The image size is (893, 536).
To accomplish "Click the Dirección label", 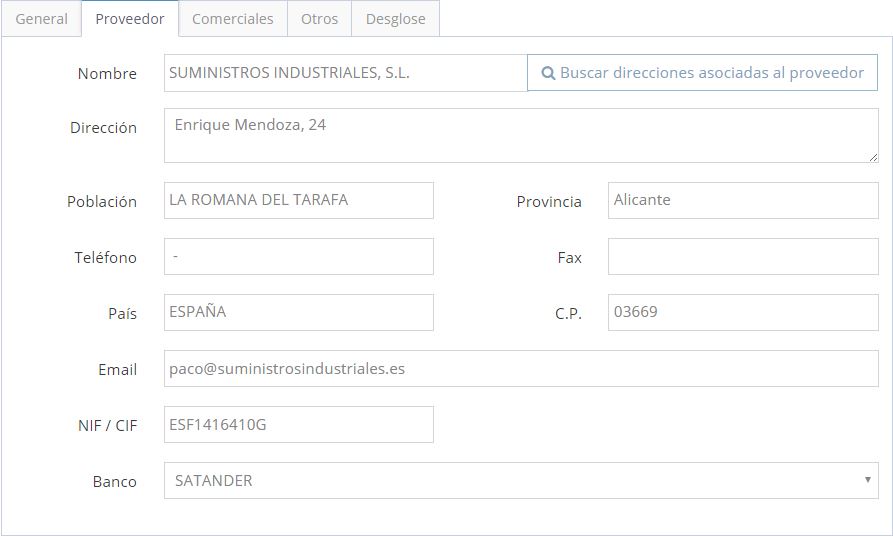I will (103, 128).
